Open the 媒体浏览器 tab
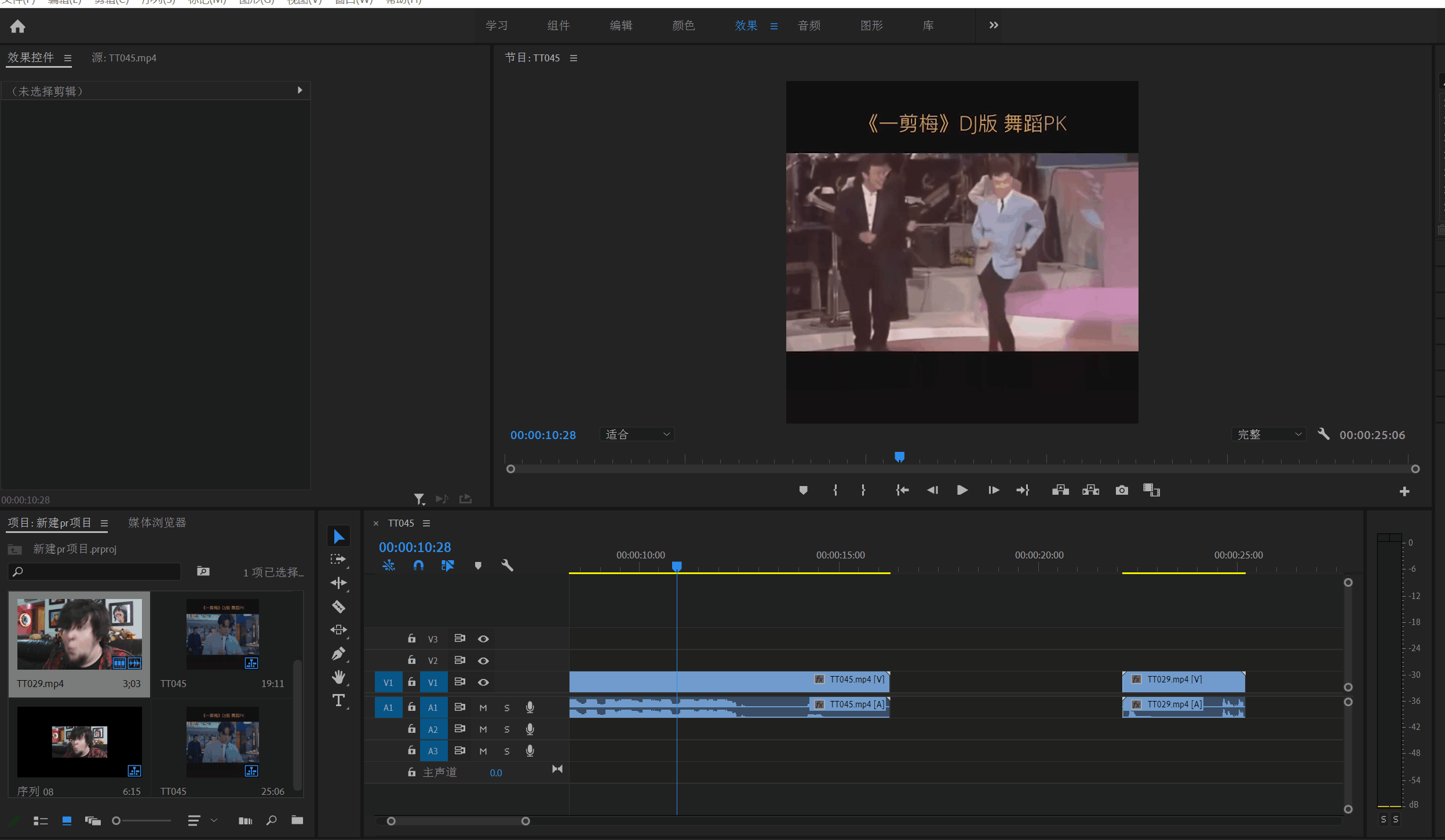This screenshot has width=1445, height=840. coord(157,523)
